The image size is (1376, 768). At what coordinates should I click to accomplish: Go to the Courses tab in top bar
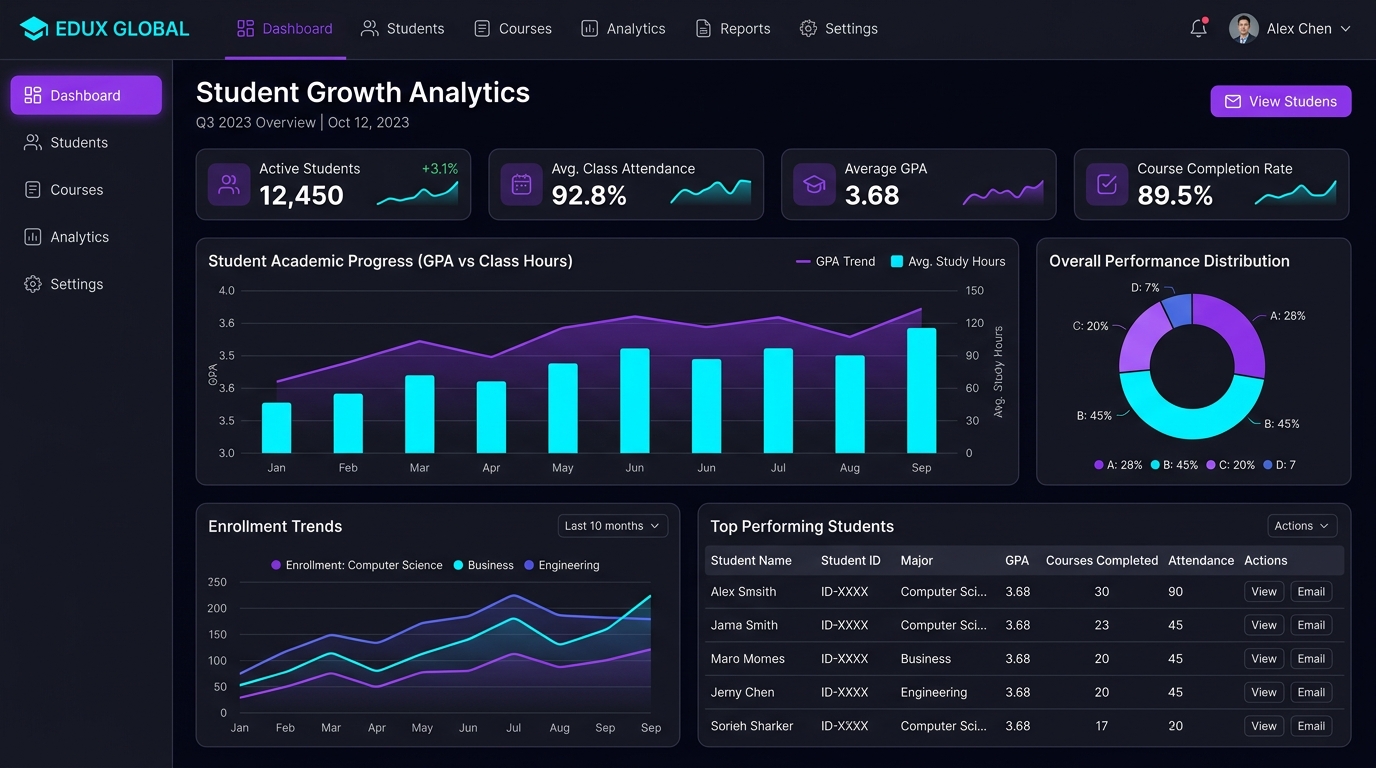click(512, 29)
